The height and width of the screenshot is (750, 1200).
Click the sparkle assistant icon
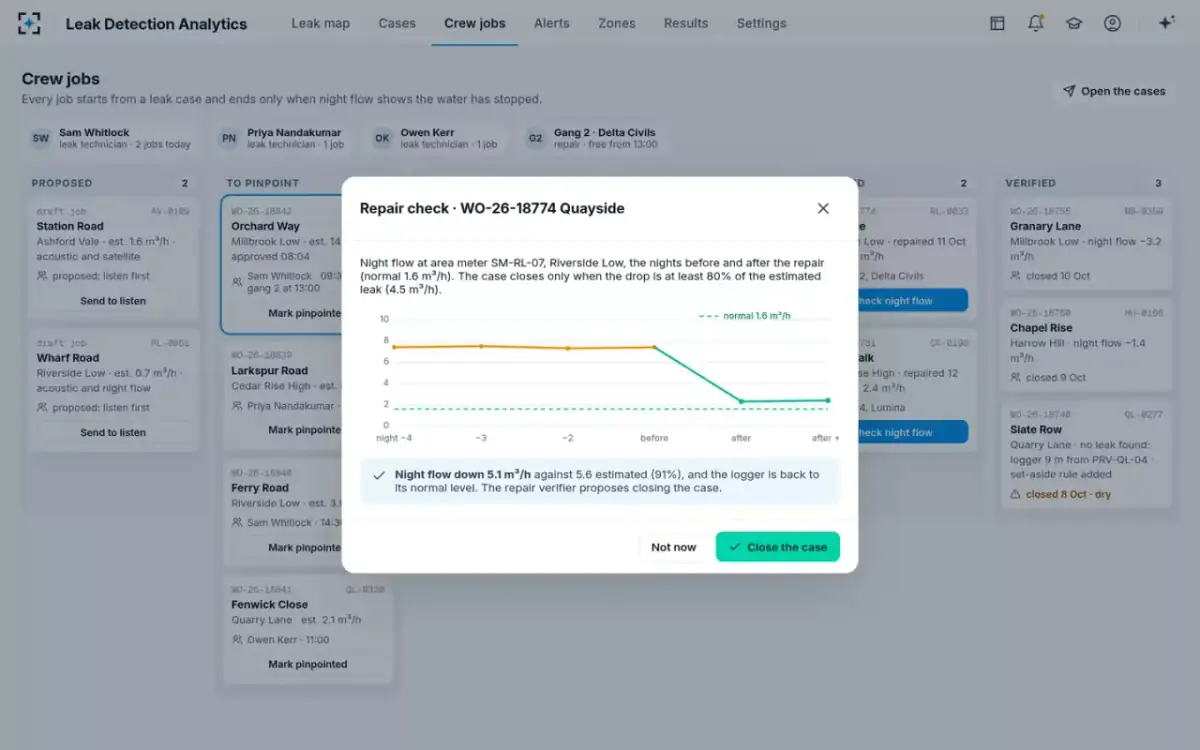pos(1166,23)
